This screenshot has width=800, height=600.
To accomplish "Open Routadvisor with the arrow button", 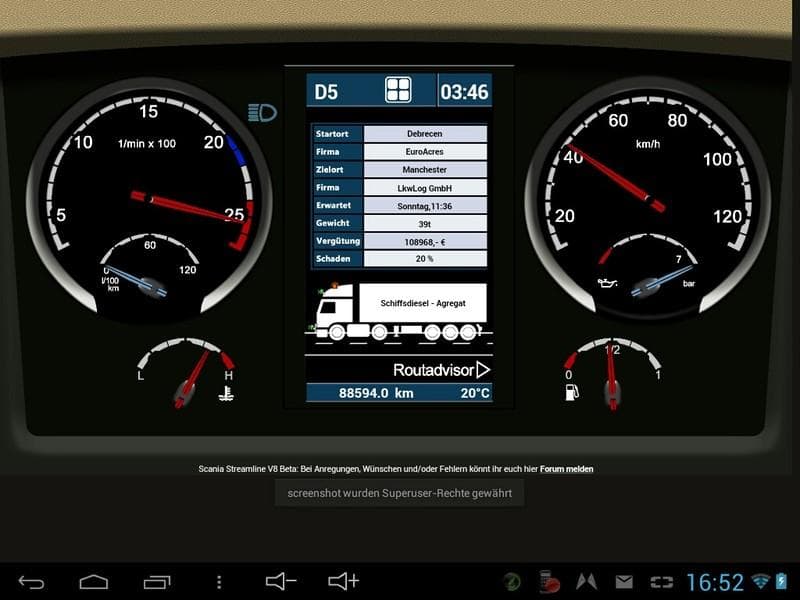I will (x=483, y=369).
